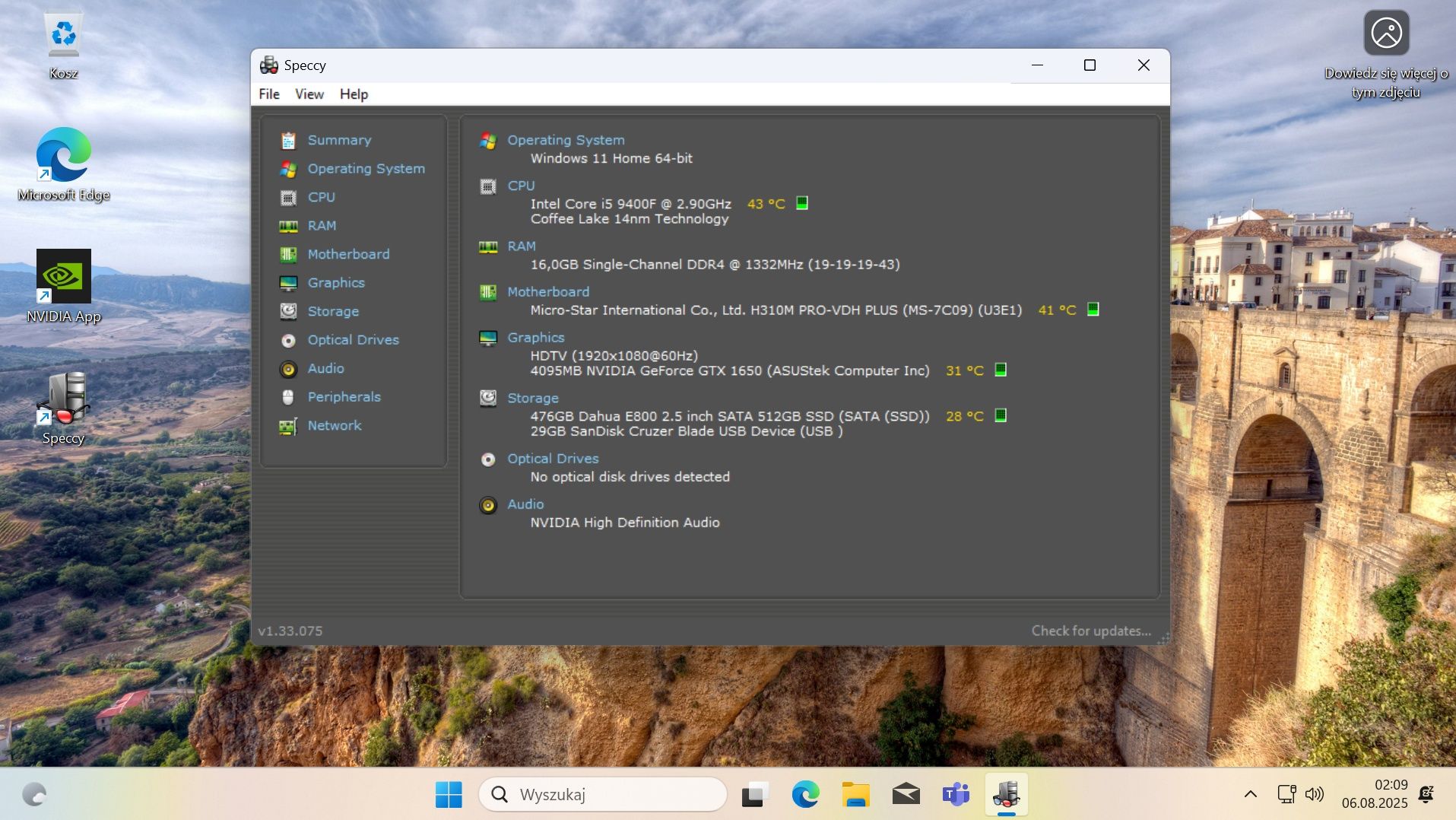The width and height of the screenshot is (1456, 820).
Task: Click the Motherboard icon in sidebar
Action: [288, 254]
